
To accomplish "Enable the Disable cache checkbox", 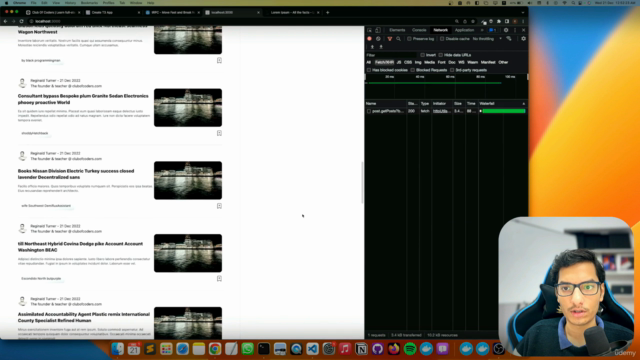I will [x=442, y=39].
